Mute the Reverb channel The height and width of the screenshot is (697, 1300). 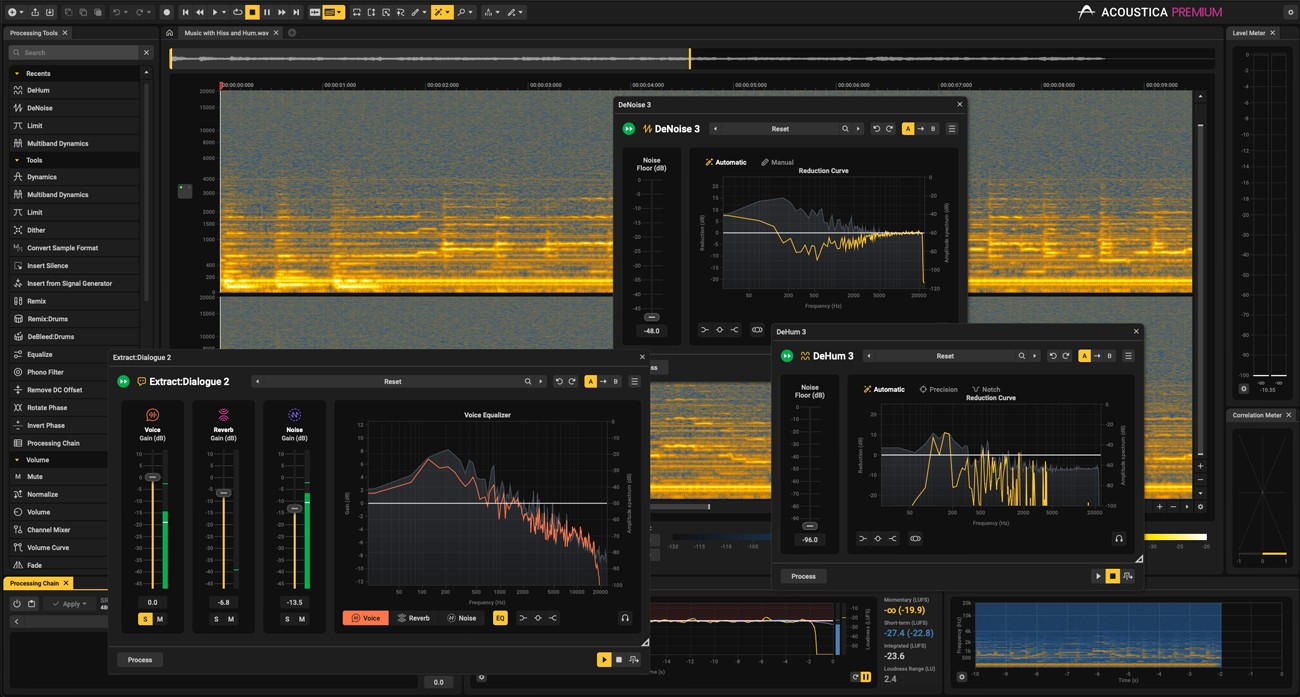pyautogui.click(x=231, y=619)
